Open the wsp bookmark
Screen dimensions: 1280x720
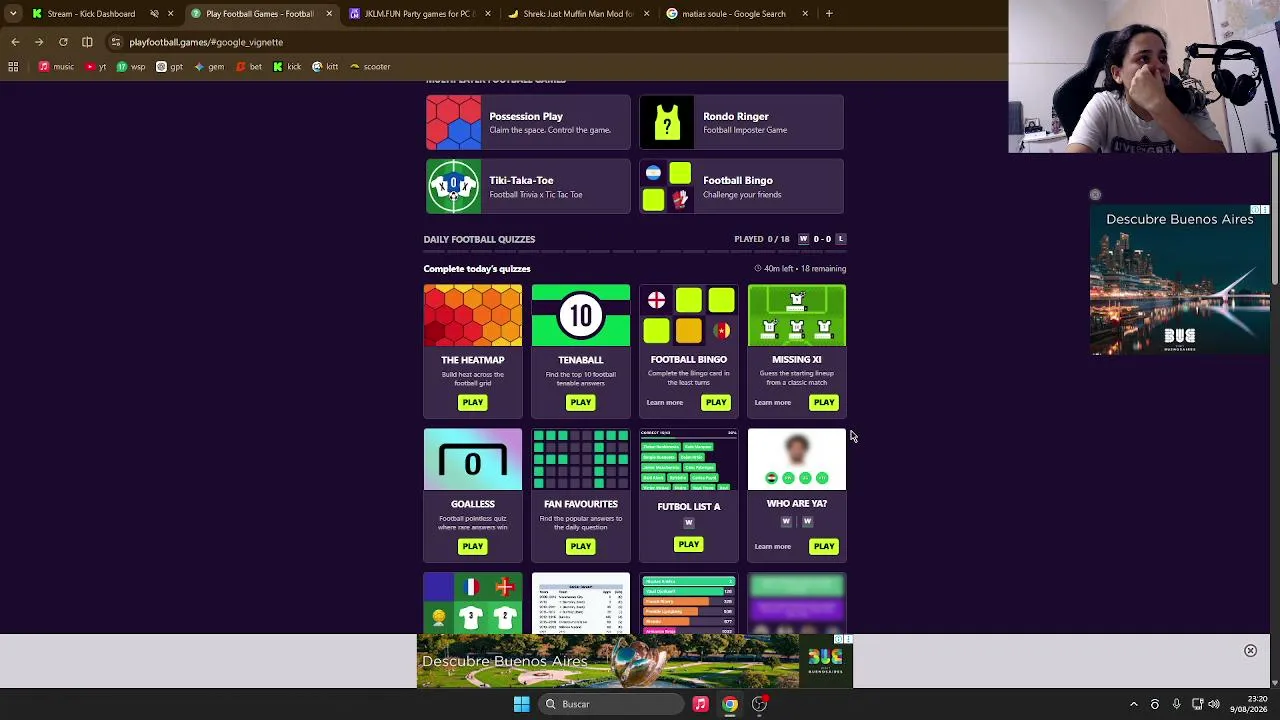click(x=131, y=67)
